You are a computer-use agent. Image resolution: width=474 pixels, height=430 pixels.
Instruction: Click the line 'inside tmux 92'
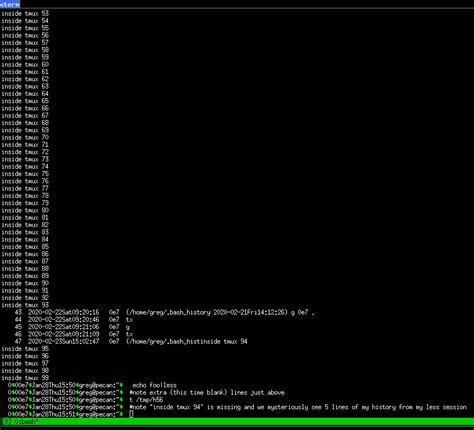point(25,298)
